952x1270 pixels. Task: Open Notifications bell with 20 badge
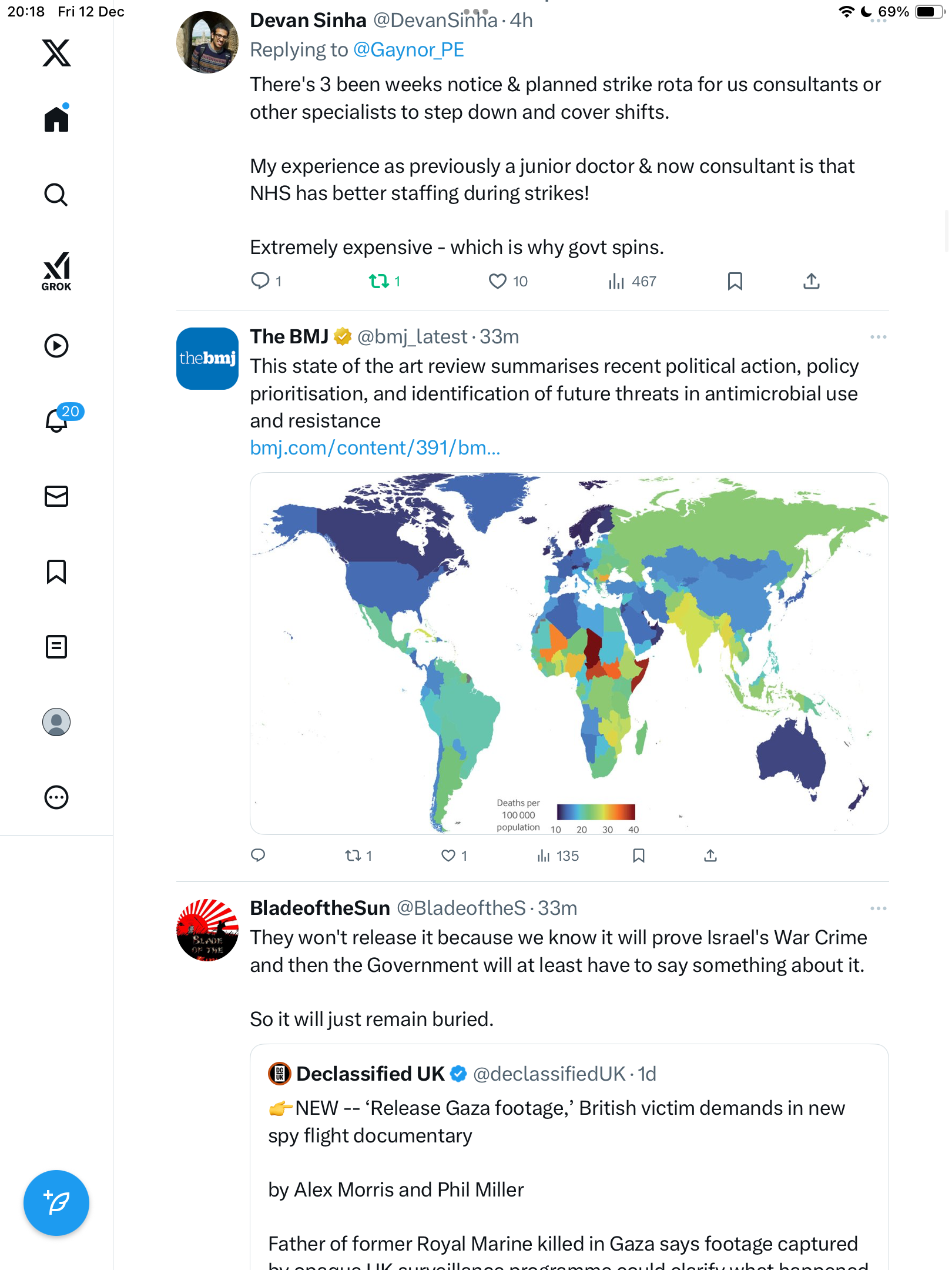point(58,420)
